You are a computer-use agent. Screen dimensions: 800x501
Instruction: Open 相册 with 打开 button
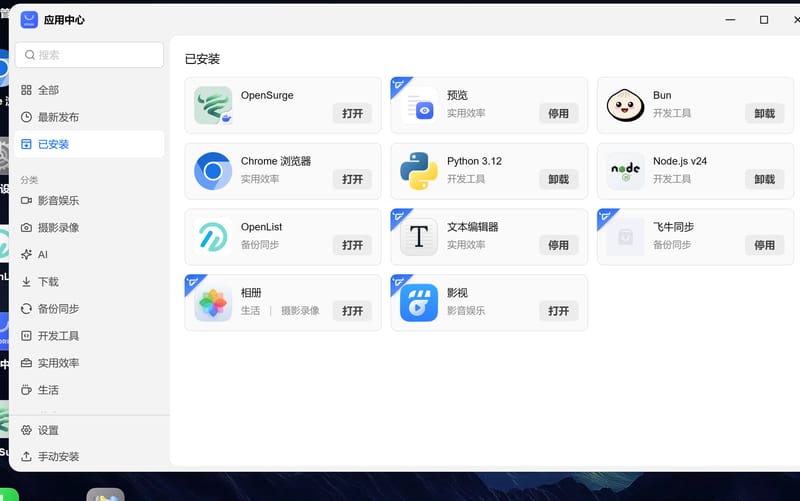click(x=353, y=311)
